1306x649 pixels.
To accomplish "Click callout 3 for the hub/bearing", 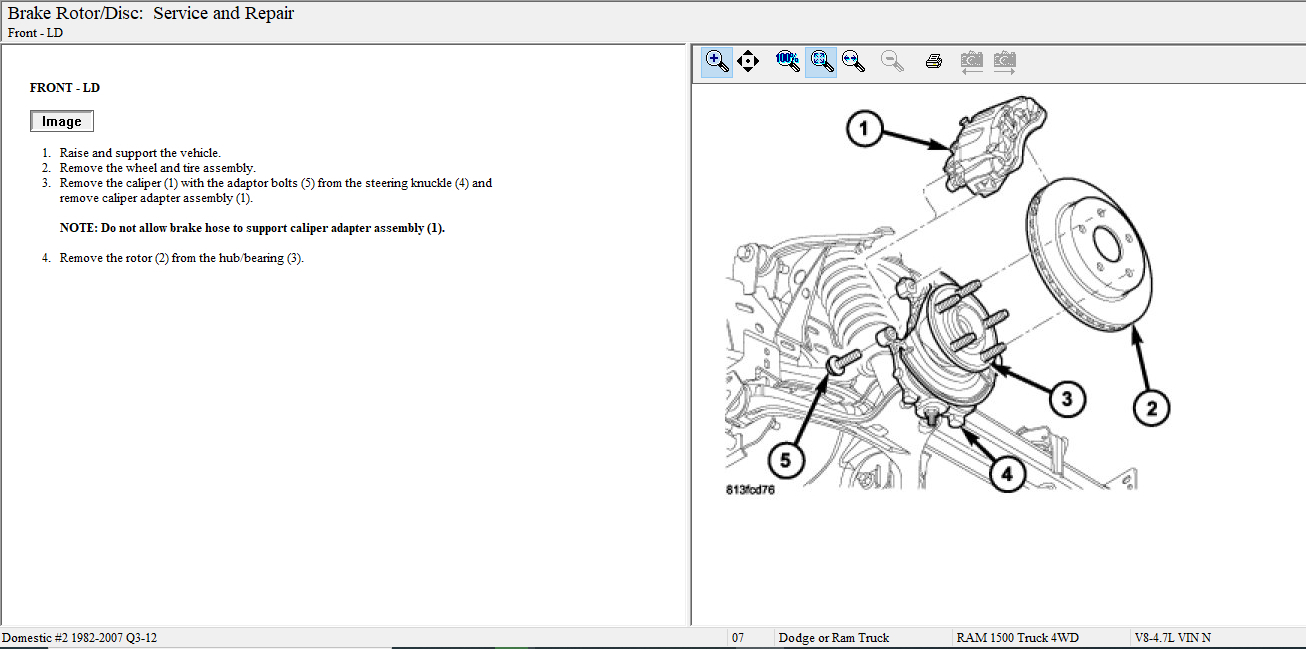I will 1067,400.
